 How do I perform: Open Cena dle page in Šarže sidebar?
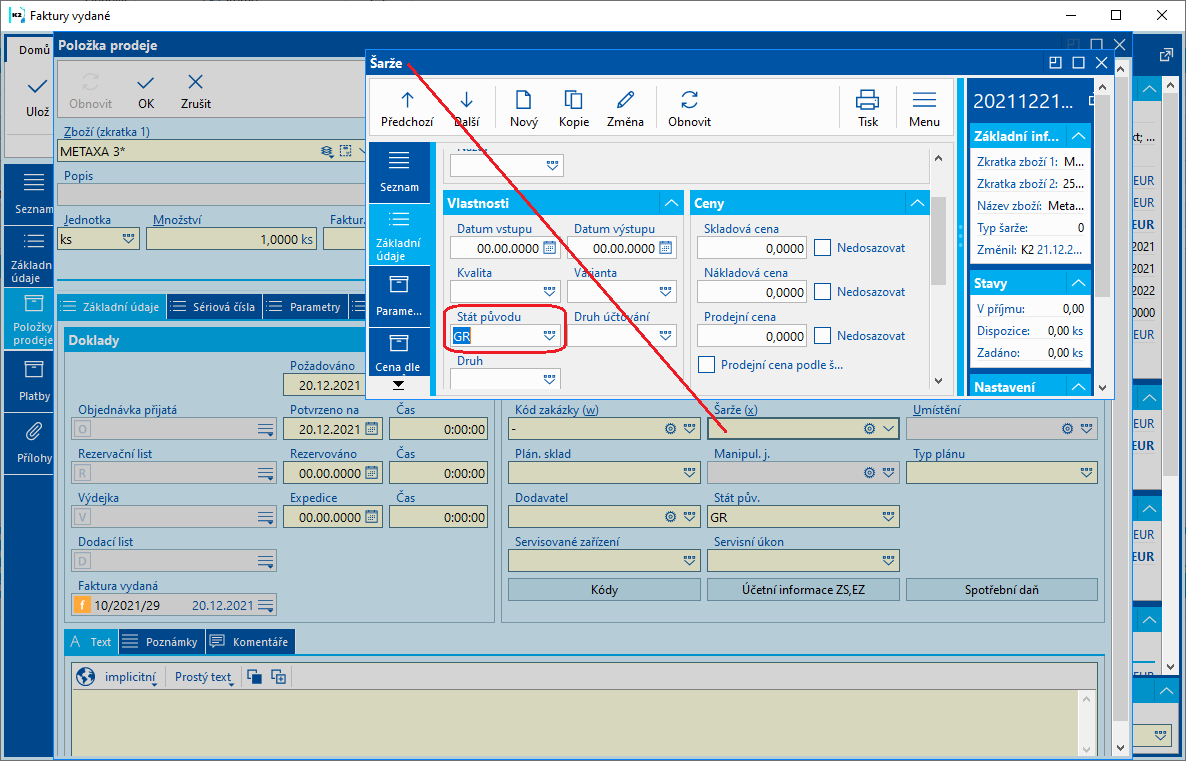tap(399, 354)
